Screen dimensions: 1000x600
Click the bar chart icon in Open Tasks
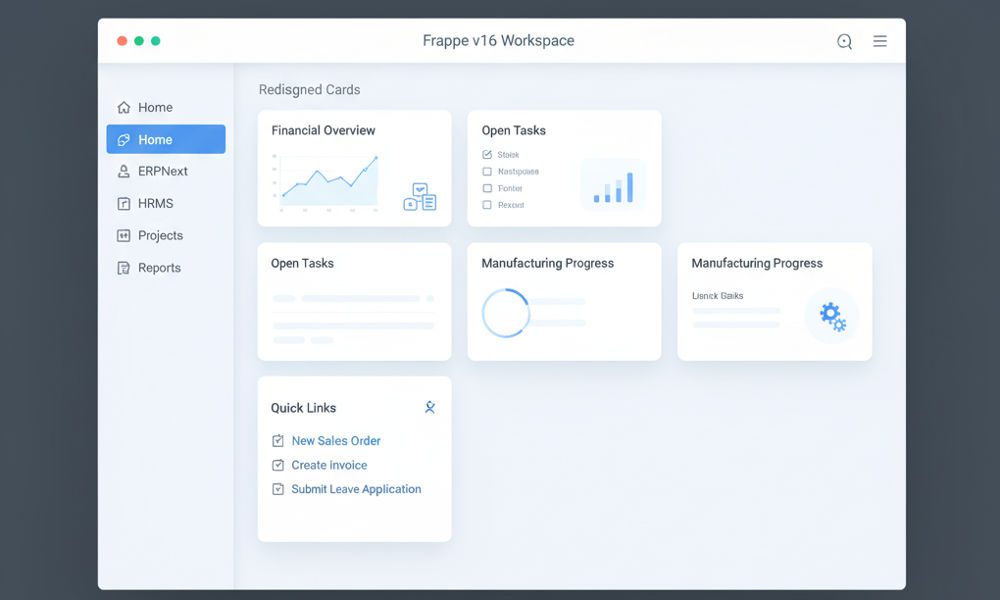click(x=612, y=185)
